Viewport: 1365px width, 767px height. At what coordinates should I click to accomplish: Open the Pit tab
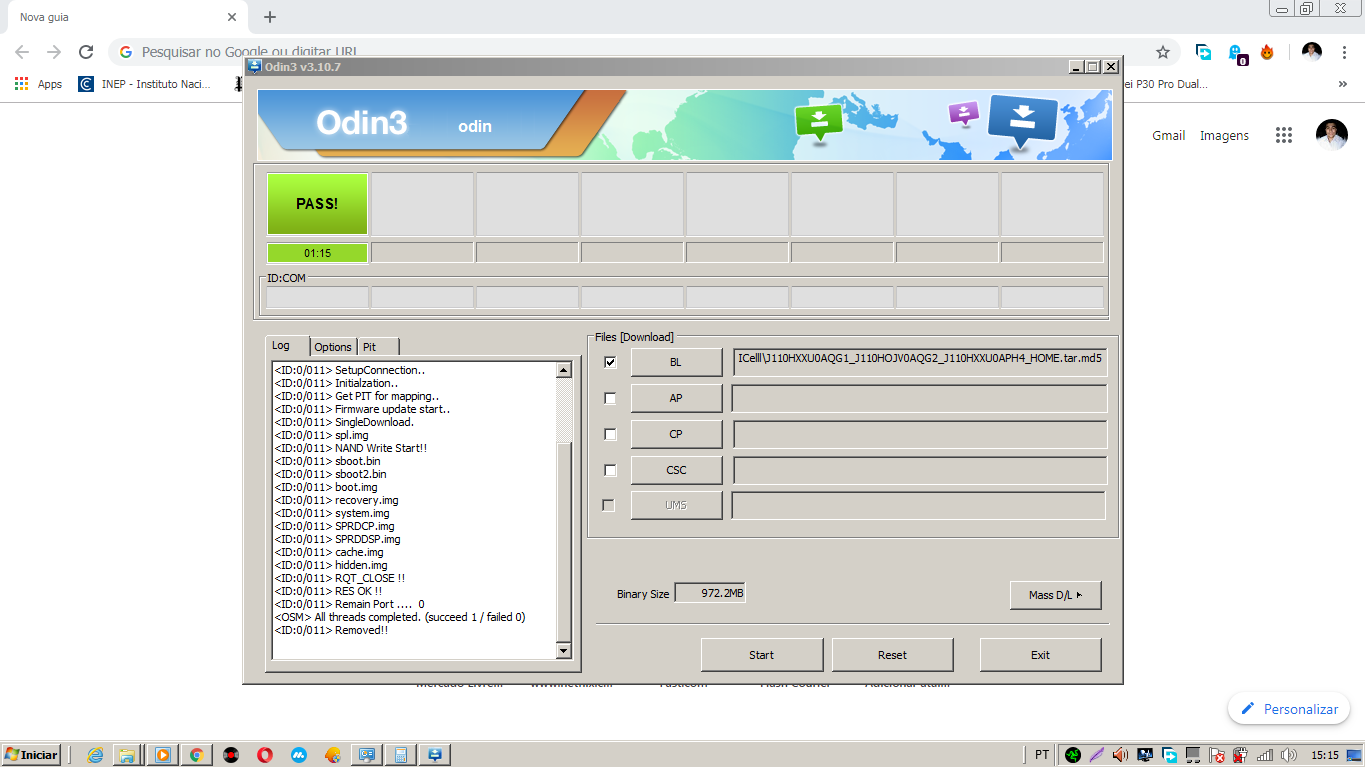378,347
